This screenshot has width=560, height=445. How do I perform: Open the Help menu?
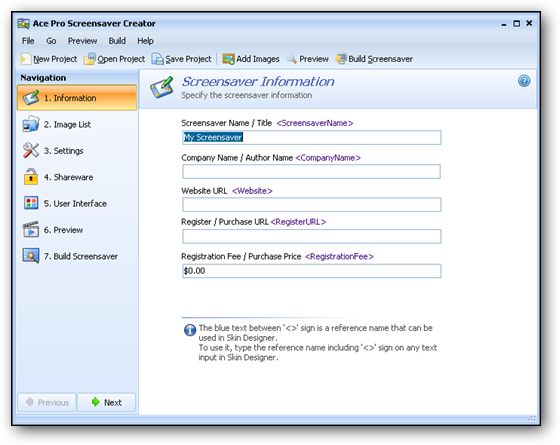pos(145,41)
